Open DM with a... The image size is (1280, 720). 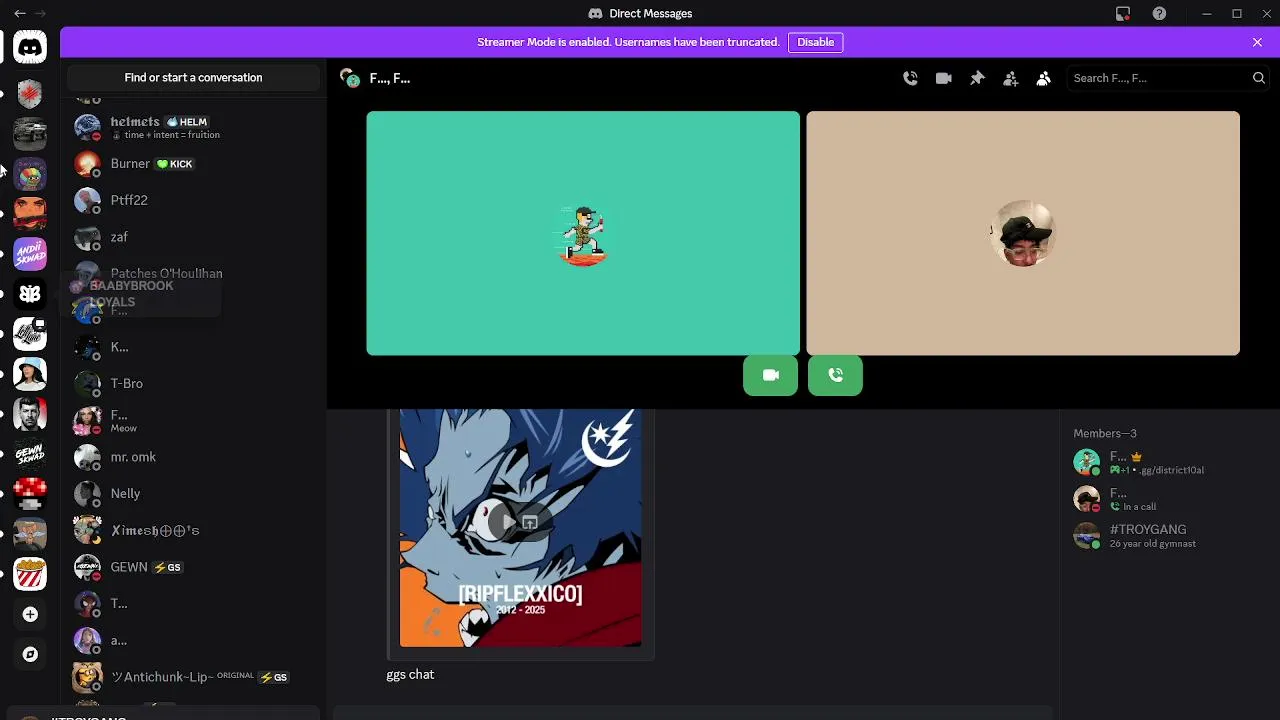click(x=194, y=640)
